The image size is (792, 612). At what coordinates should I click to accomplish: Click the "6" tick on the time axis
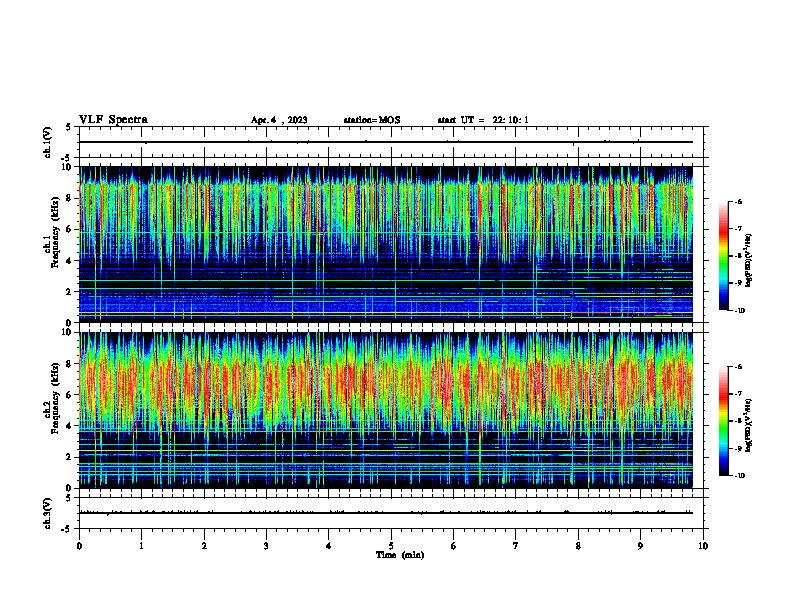coord(454,546)
